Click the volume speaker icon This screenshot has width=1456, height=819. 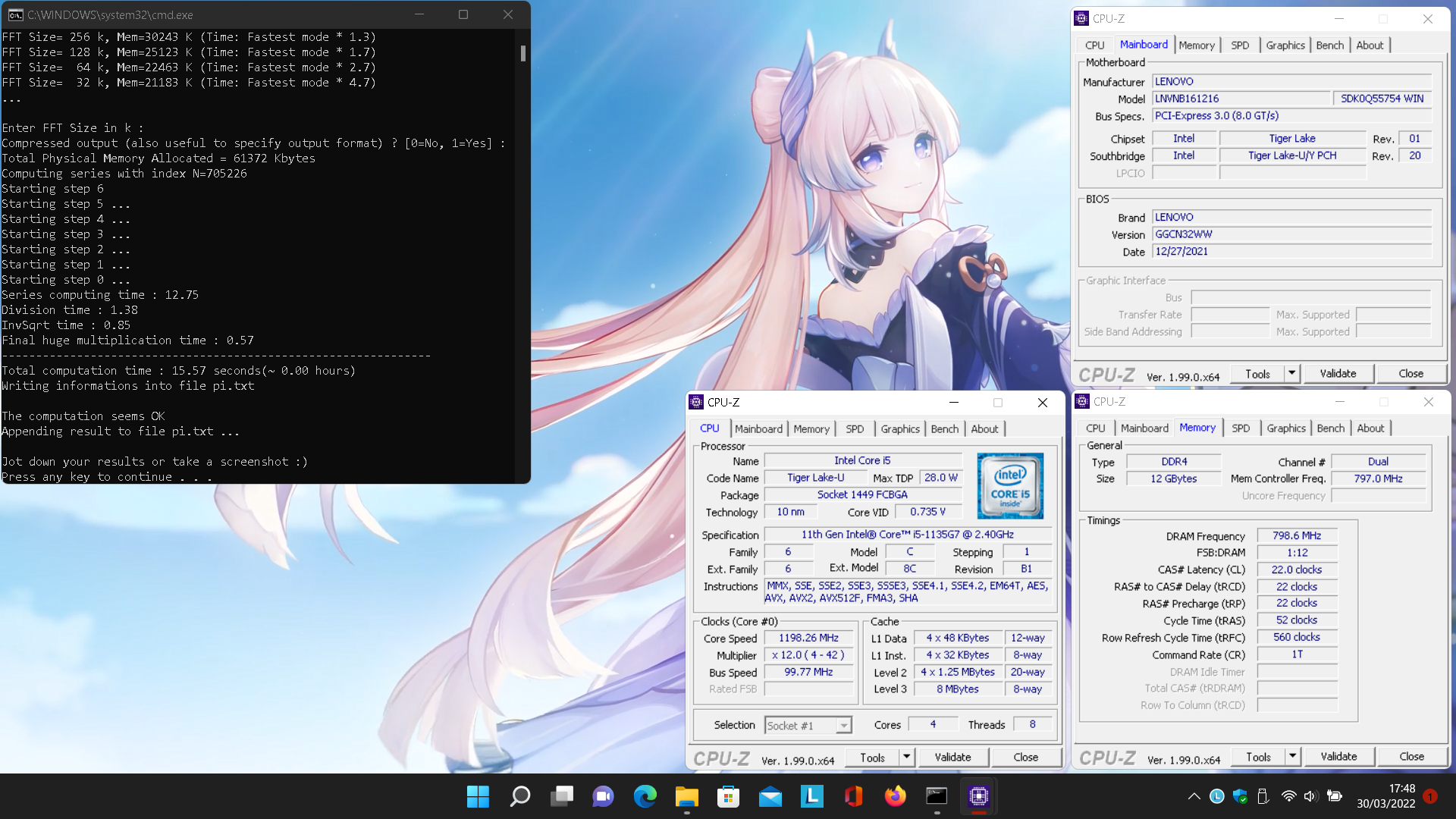tap(1310, 796)
